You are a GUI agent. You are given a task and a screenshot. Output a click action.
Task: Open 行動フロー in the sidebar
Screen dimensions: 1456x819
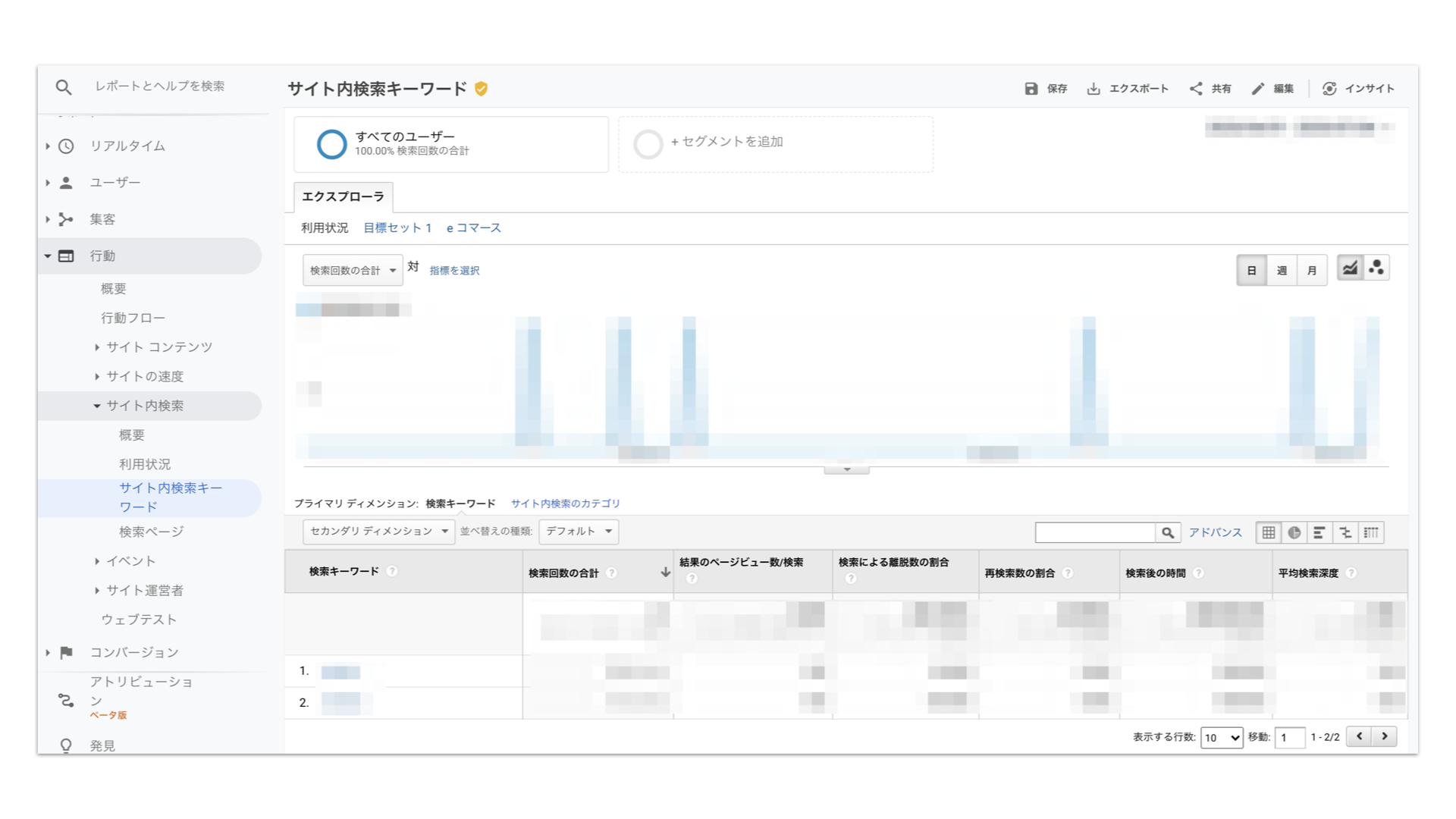coord(133,318)
